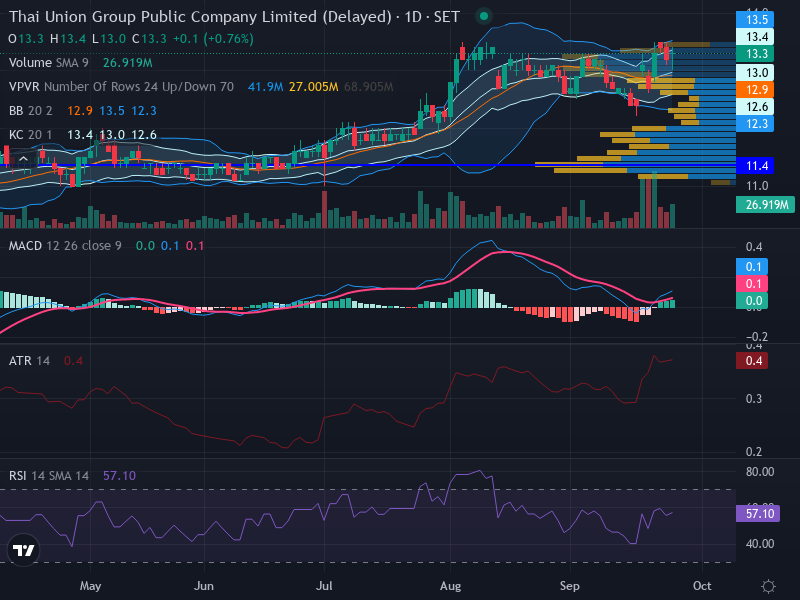
Task: Click the VPVR 68.905M total value
Action: click(368, 87)
